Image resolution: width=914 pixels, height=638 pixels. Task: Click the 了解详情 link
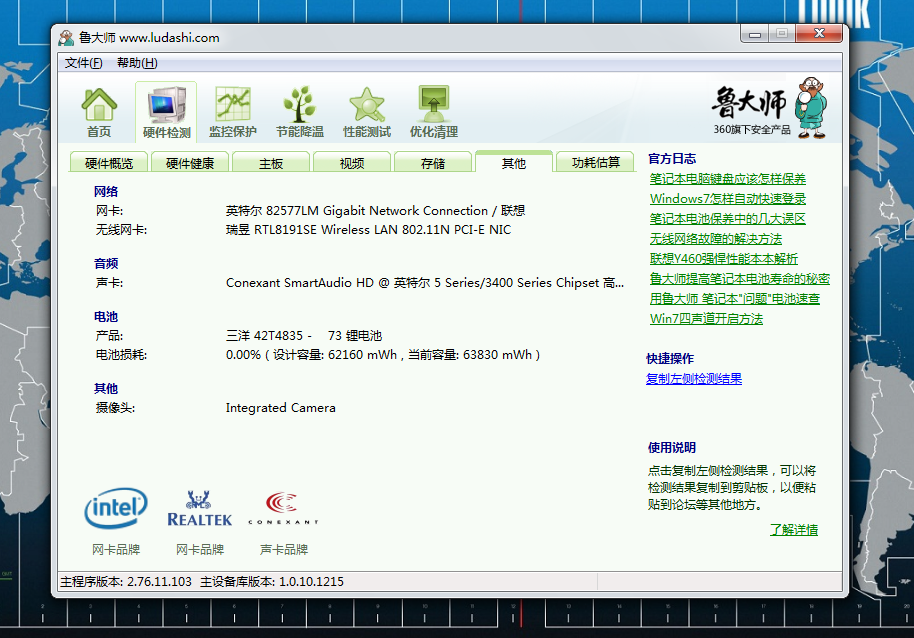794,530
